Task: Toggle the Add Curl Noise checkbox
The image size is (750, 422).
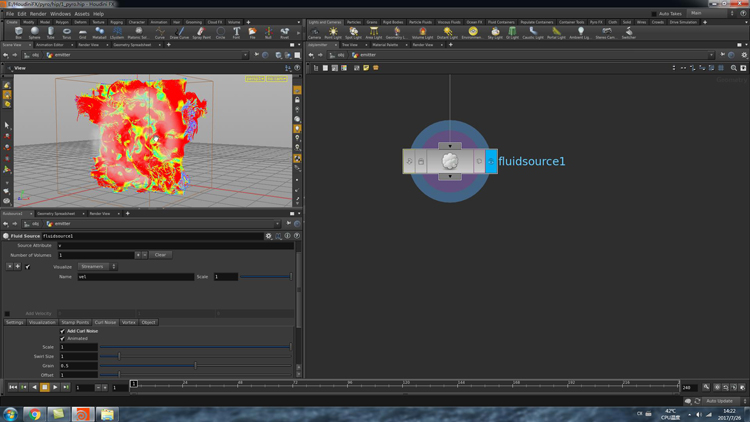Action: (x=63, y=331)
